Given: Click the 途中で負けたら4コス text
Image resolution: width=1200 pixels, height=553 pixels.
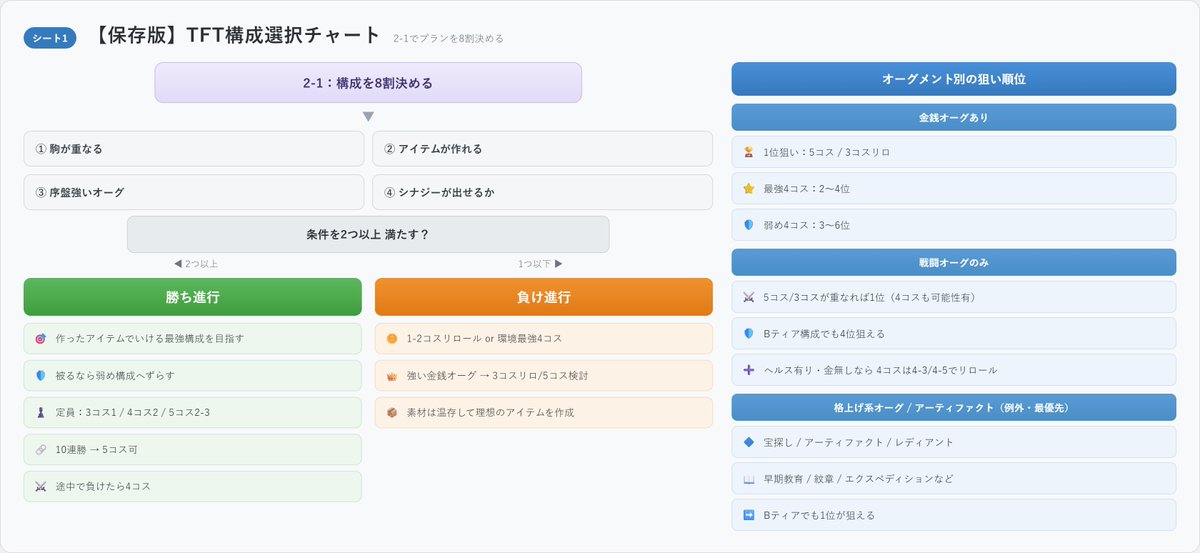Looking at the screenshot, I should click(104, 487).
